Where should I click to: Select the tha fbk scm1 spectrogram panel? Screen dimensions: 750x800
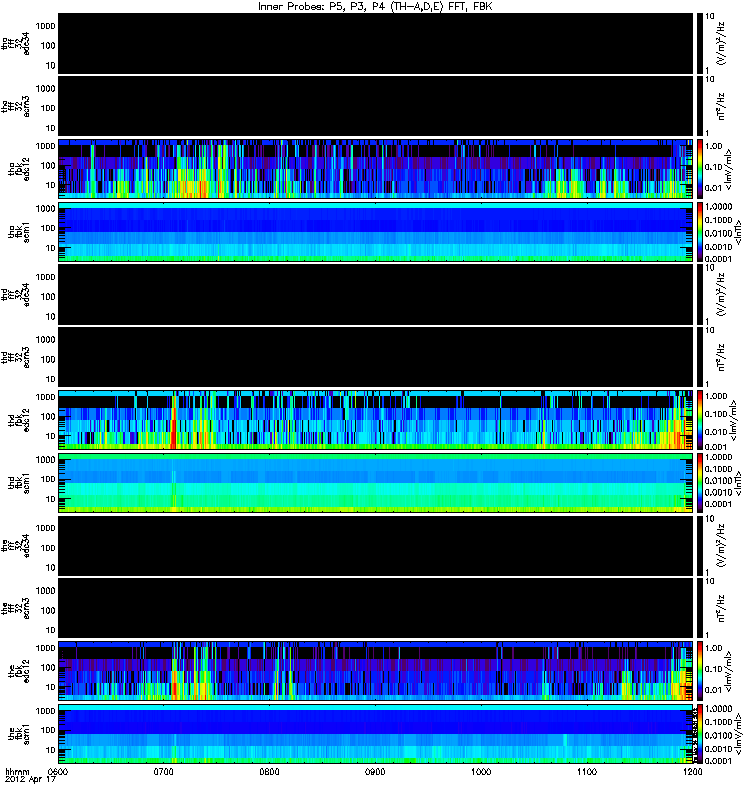coord(376,232)
